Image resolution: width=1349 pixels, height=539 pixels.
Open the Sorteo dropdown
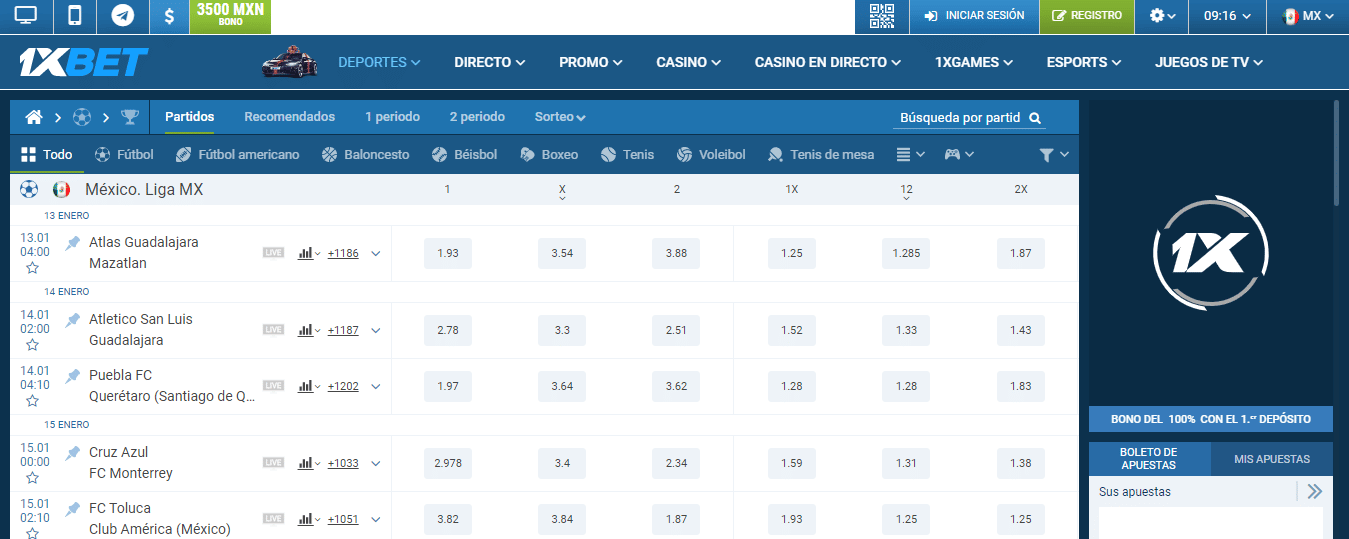pyautogui.click(x=559, y=117)
